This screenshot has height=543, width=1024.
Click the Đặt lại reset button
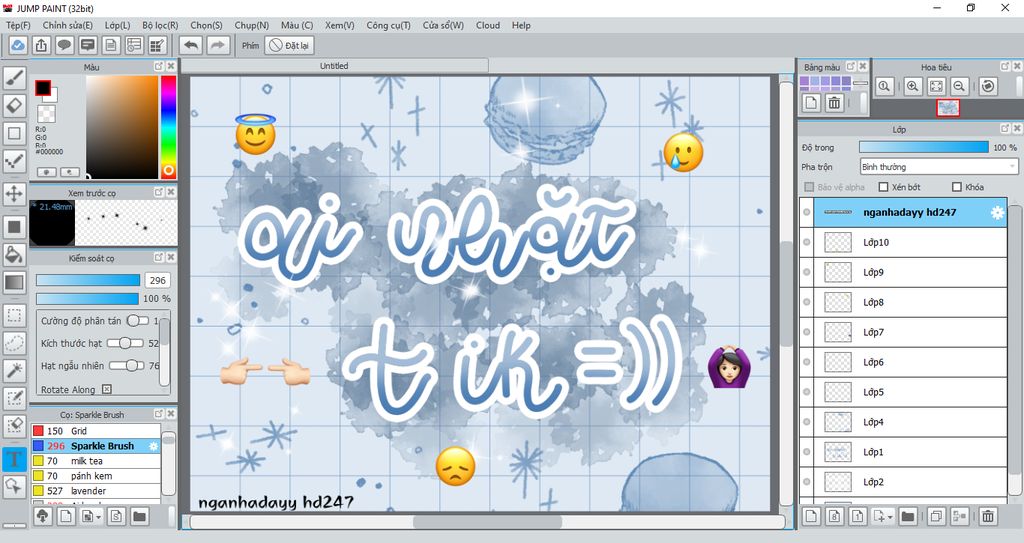pyautogui.click(x=289, y=45)
